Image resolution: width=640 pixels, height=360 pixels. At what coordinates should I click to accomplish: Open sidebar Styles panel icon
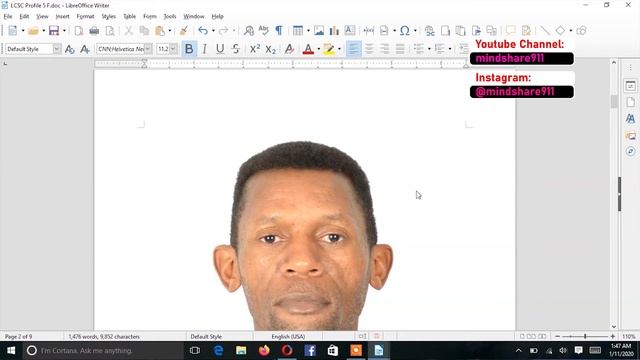630,119
